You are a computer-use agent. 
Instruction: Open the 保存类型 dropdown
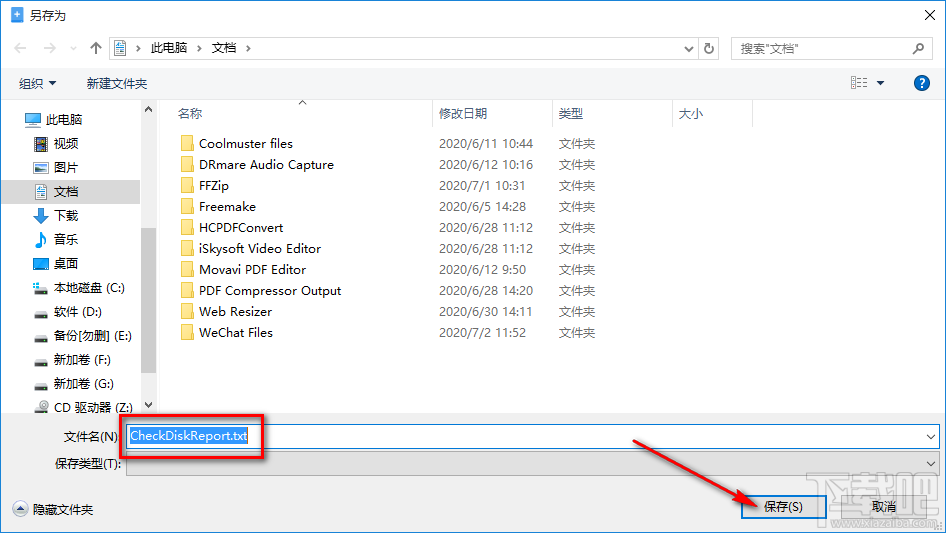tap(533, 464)
